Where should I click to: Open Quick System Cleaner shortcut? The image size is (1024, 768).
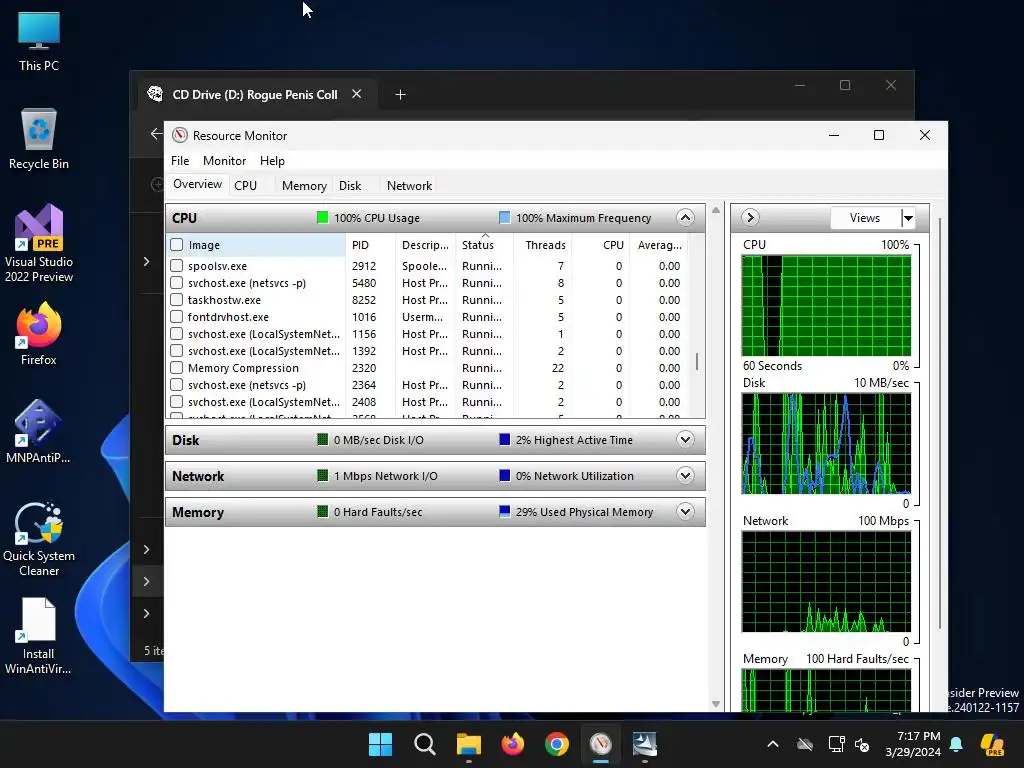coord(39,539)
